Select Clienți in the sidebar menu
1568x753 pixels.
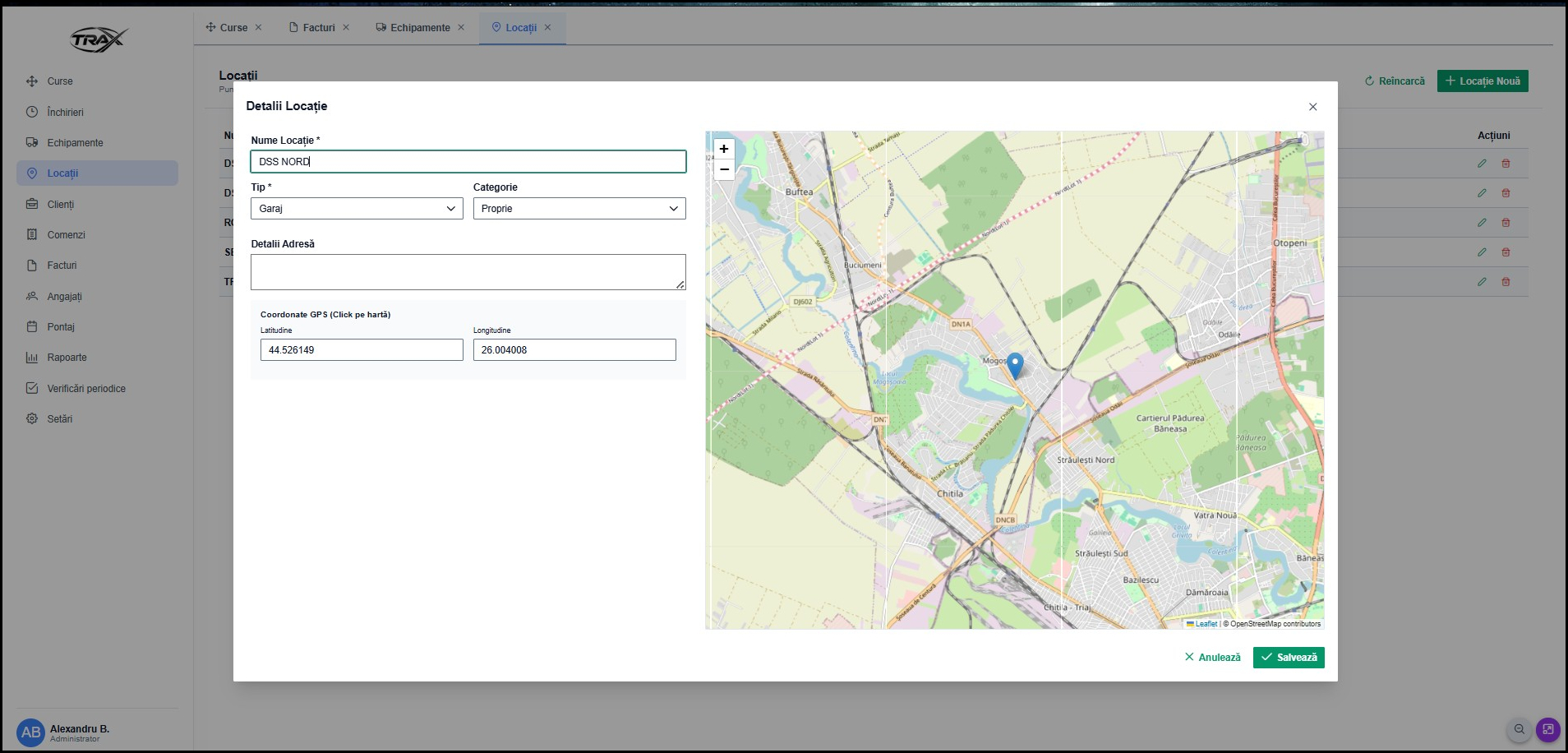point(60,204)
